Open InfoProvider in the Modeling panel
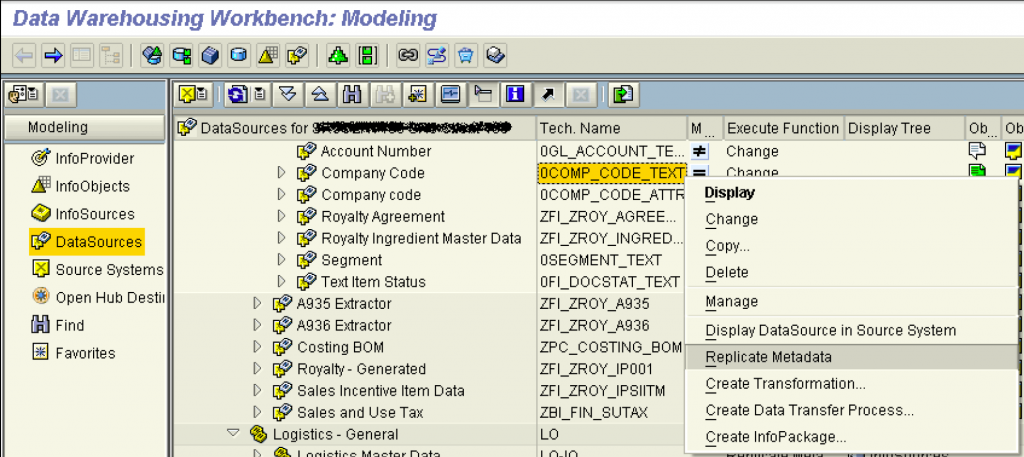The height and width of the screenshot is (457, 1024). [x=95, y=158]
